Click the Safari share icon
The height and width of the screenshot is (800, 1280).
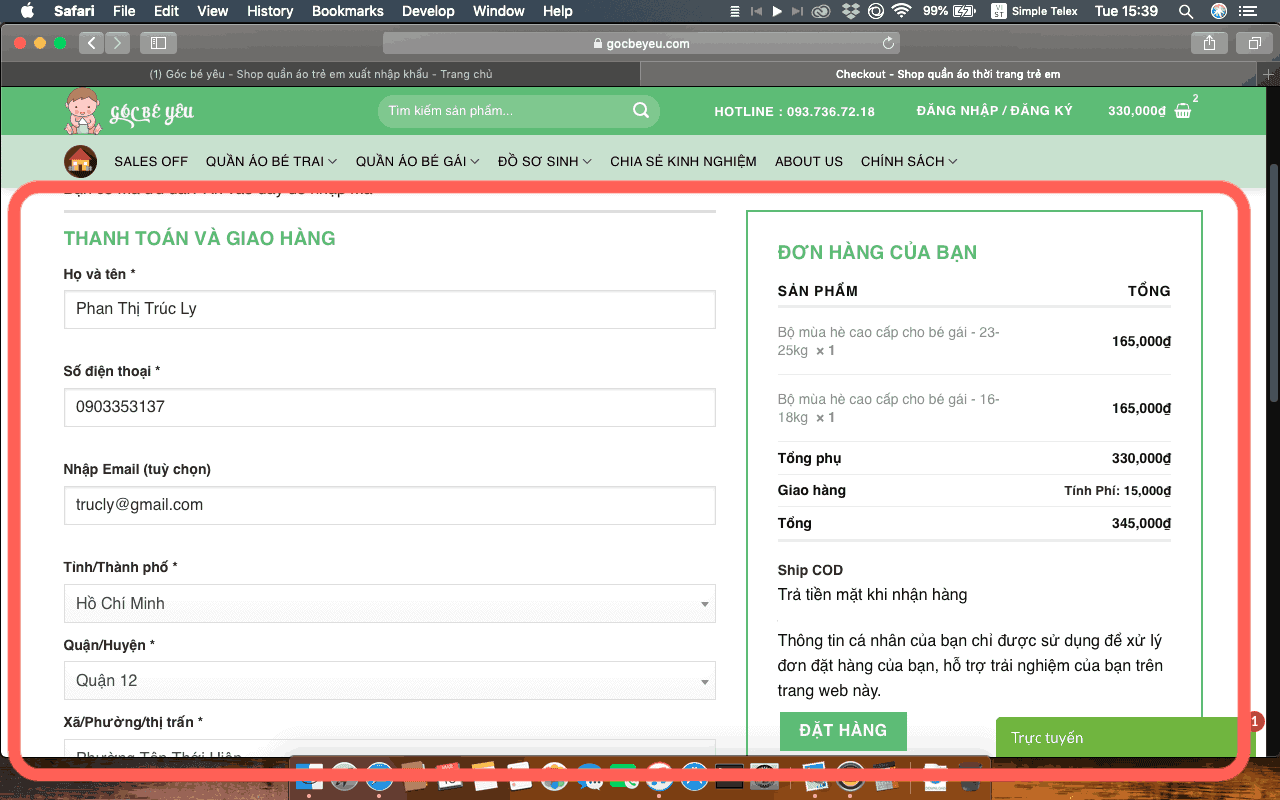click(x=1209, y=43)
